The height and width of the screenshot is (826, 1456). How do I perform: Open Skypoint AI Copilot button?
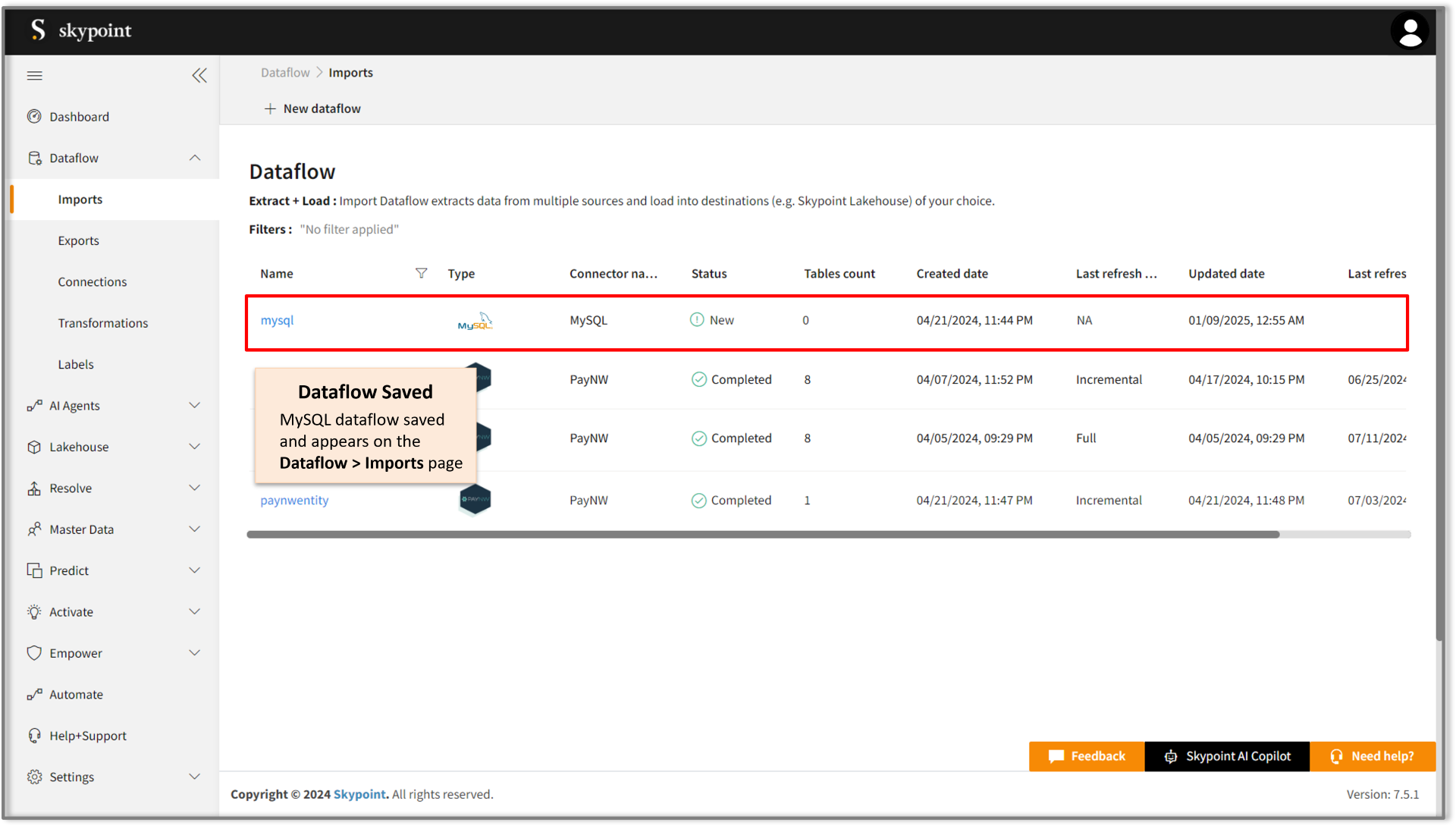tap(1227, 756)
